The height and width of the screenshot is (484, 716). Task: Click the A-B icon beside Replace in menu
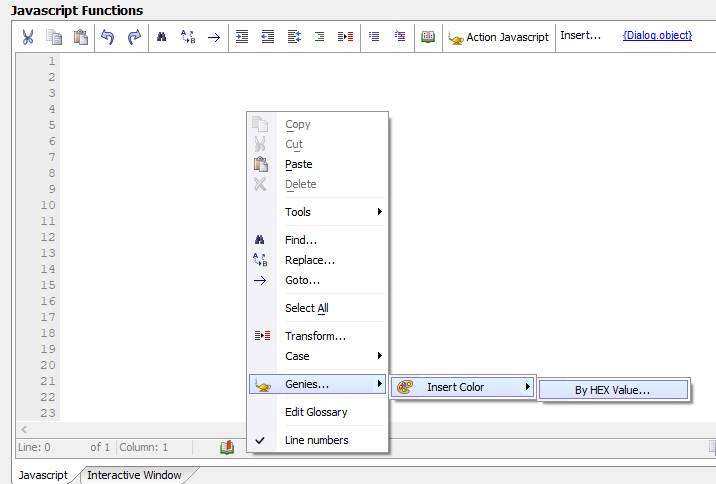tap(260, 260)
